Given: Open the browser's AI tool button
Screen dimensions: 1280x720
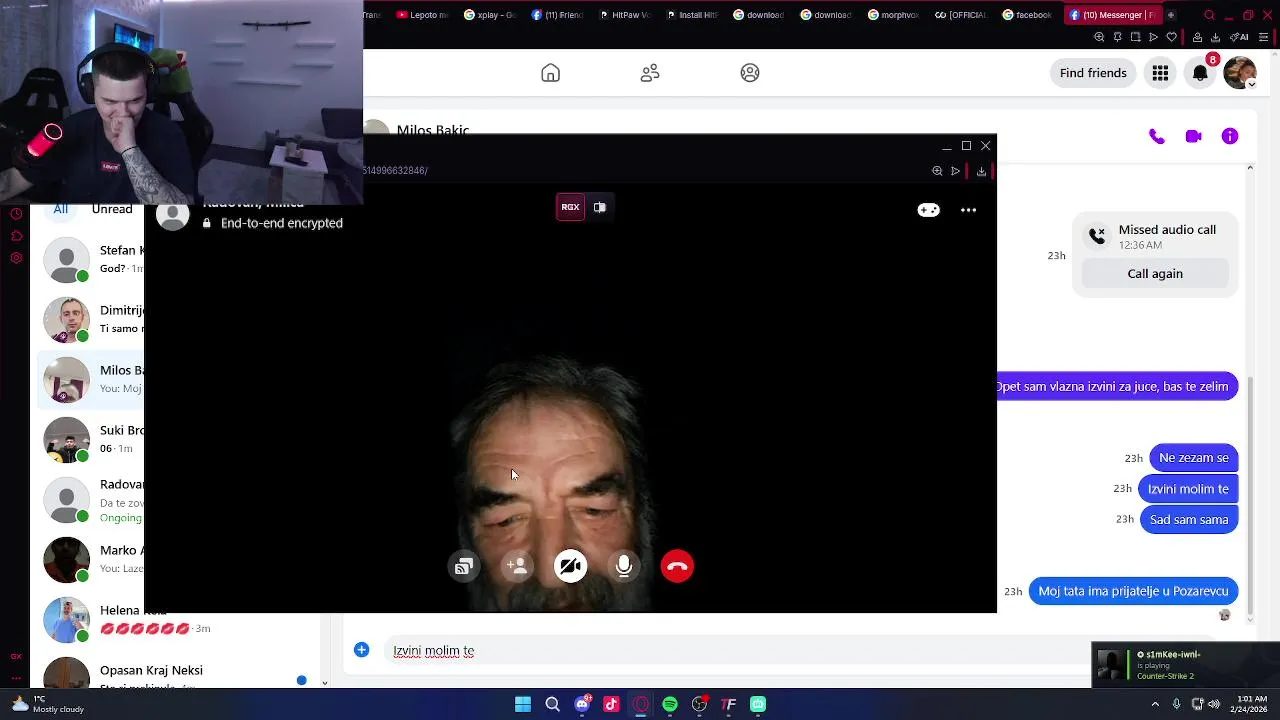Looking at the screenshot, I should click(1240, 37).
